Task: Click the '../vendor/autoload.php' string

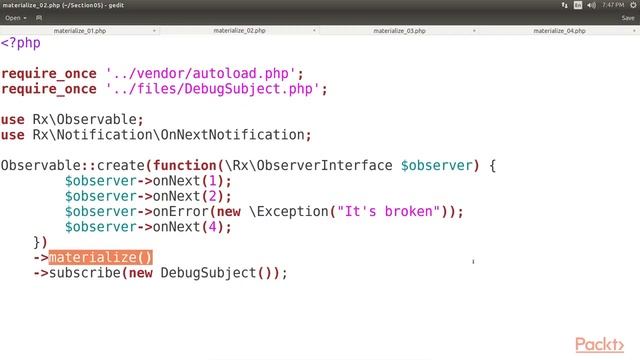Action: point(200,73)
